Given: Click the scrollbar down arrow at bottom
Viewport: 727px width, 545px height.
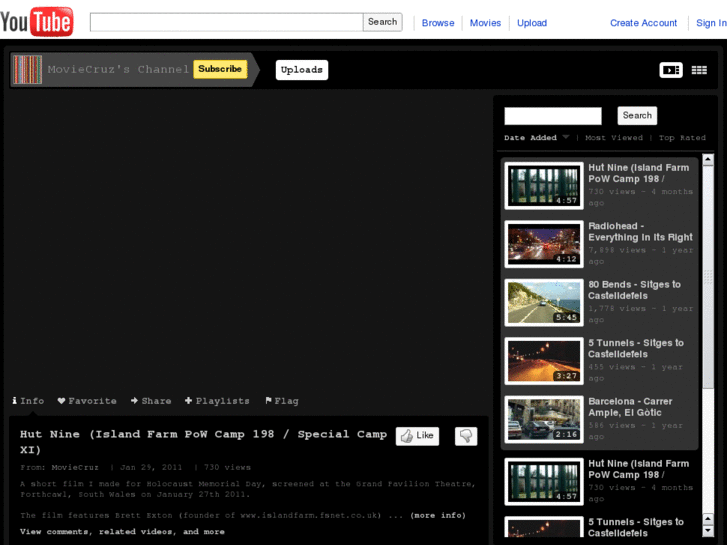Looking at the screenshot, I should 708,531.
